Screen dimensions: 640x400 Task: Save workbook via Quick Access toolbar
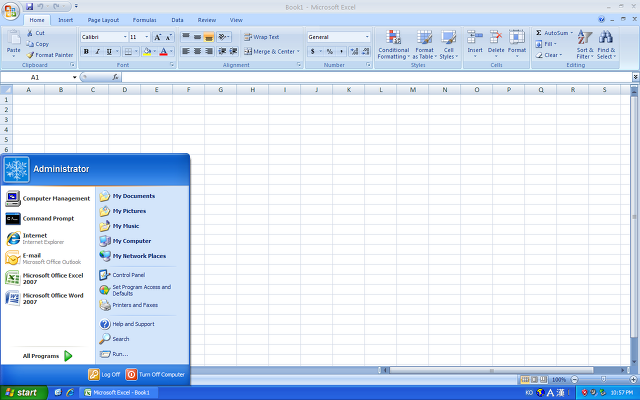[x=29, y=7]
